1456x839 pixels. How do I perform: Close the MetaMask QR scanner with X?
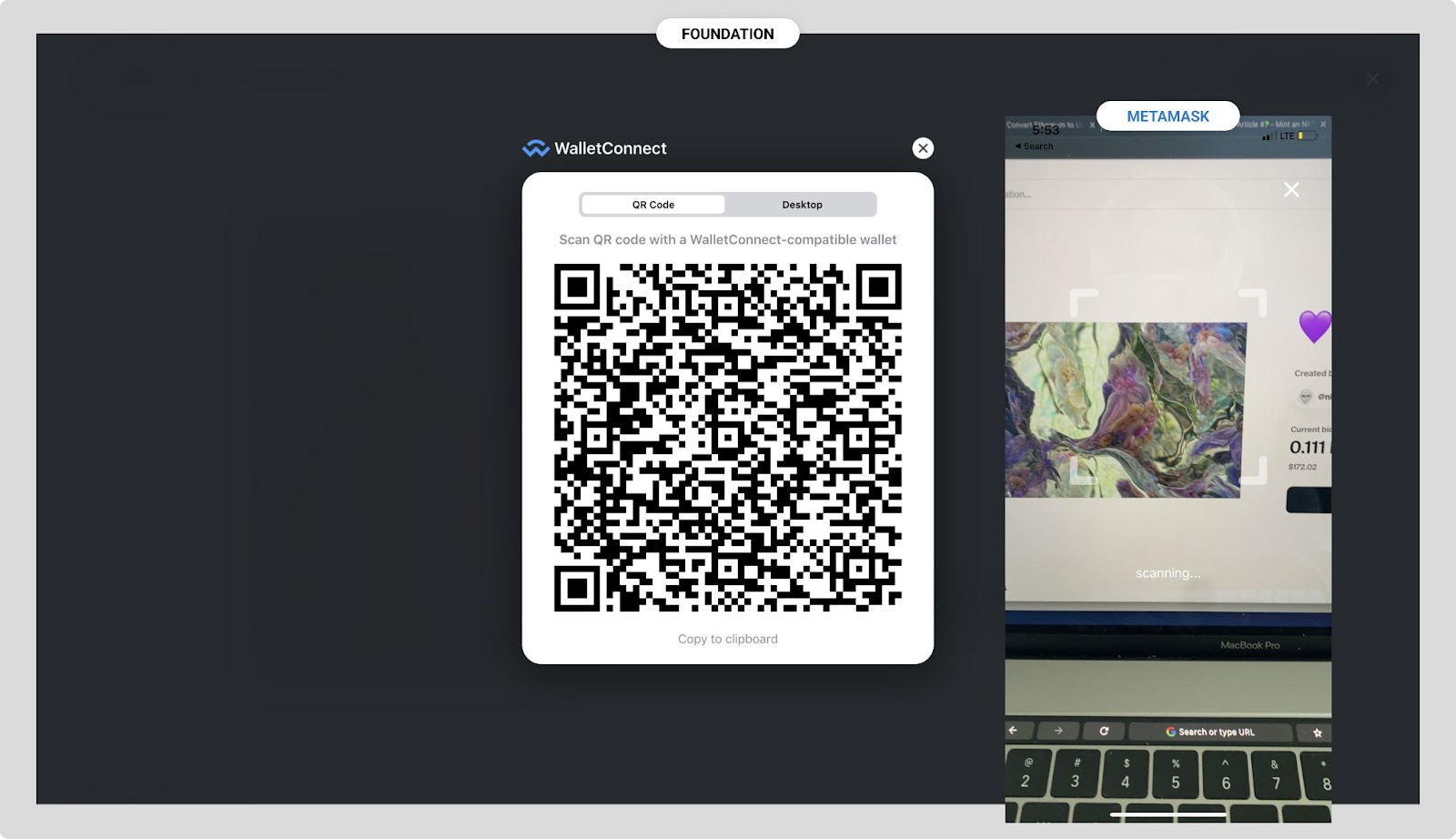(x=1291, y=189)
